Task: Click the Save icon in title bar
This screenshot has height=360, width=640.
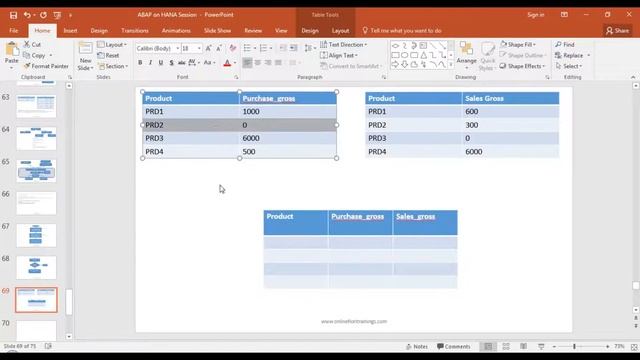Action: 13,15
